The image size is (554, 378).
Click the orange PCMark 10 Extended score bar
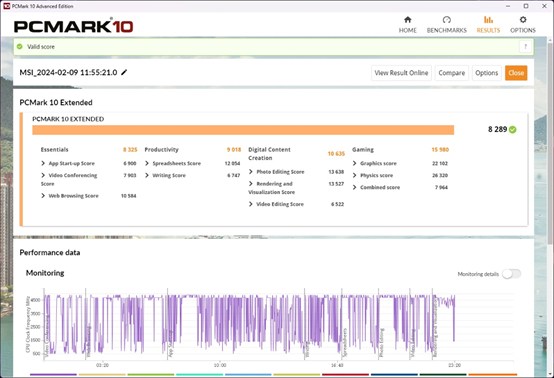[243, 130]
